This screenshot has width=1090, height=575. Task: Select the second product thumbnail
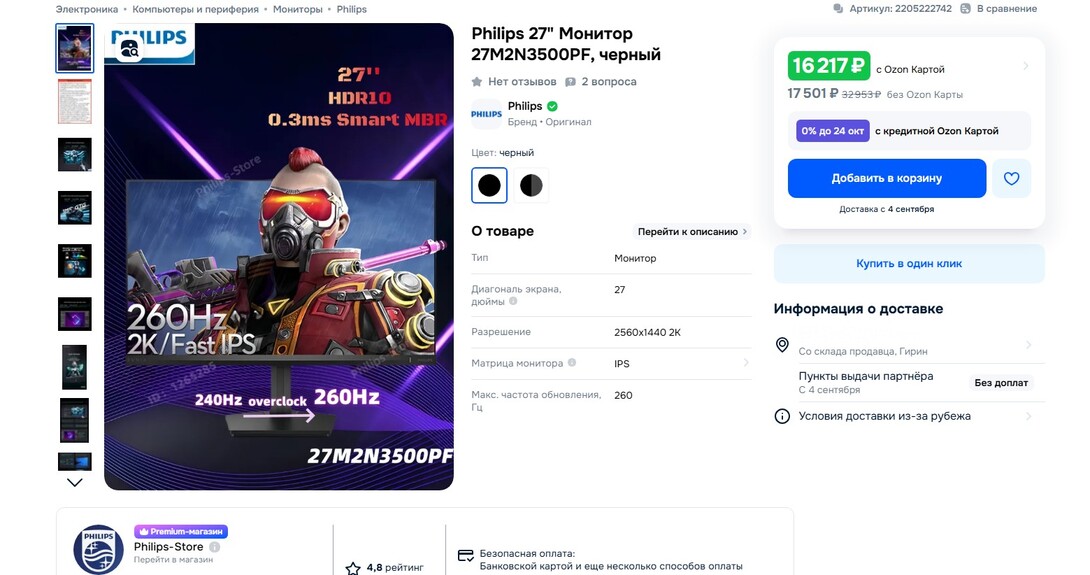(x=74, y=102)
